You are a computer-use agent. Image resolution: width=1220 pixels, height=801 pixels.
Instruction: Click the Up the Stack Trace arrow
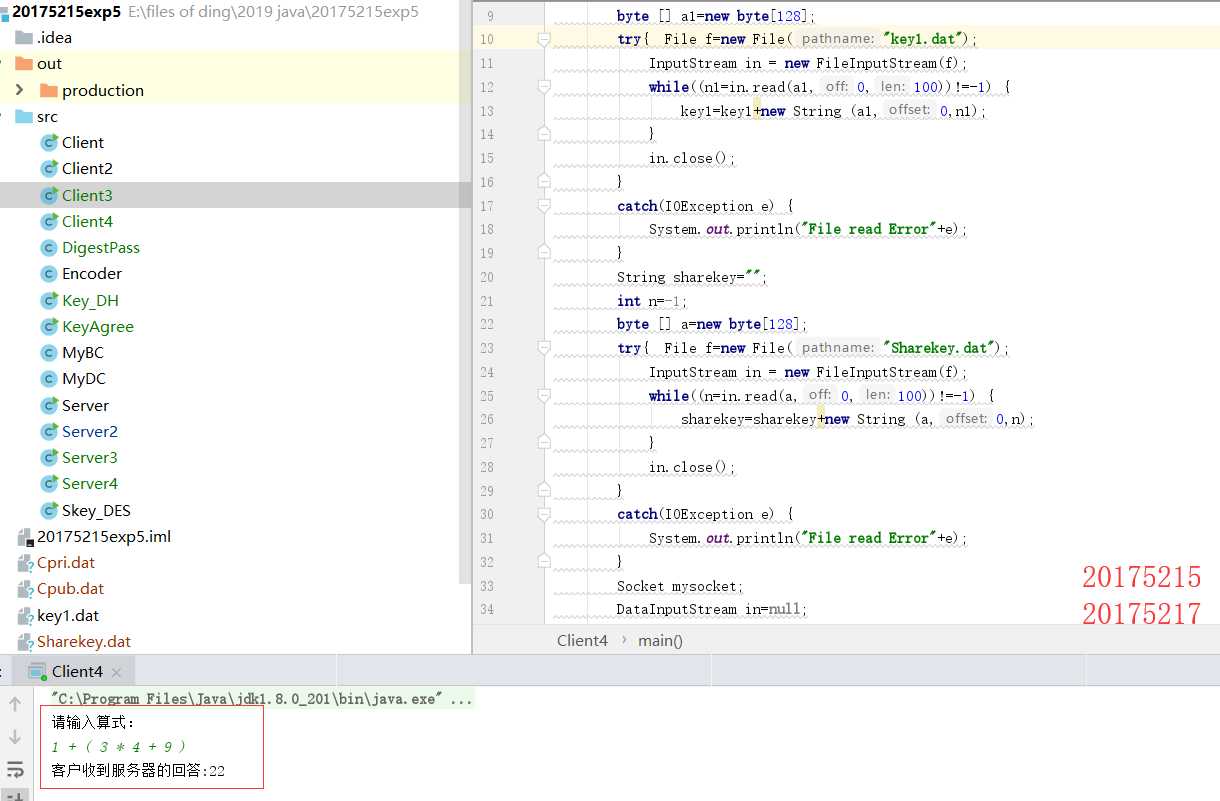pos(15,704)
